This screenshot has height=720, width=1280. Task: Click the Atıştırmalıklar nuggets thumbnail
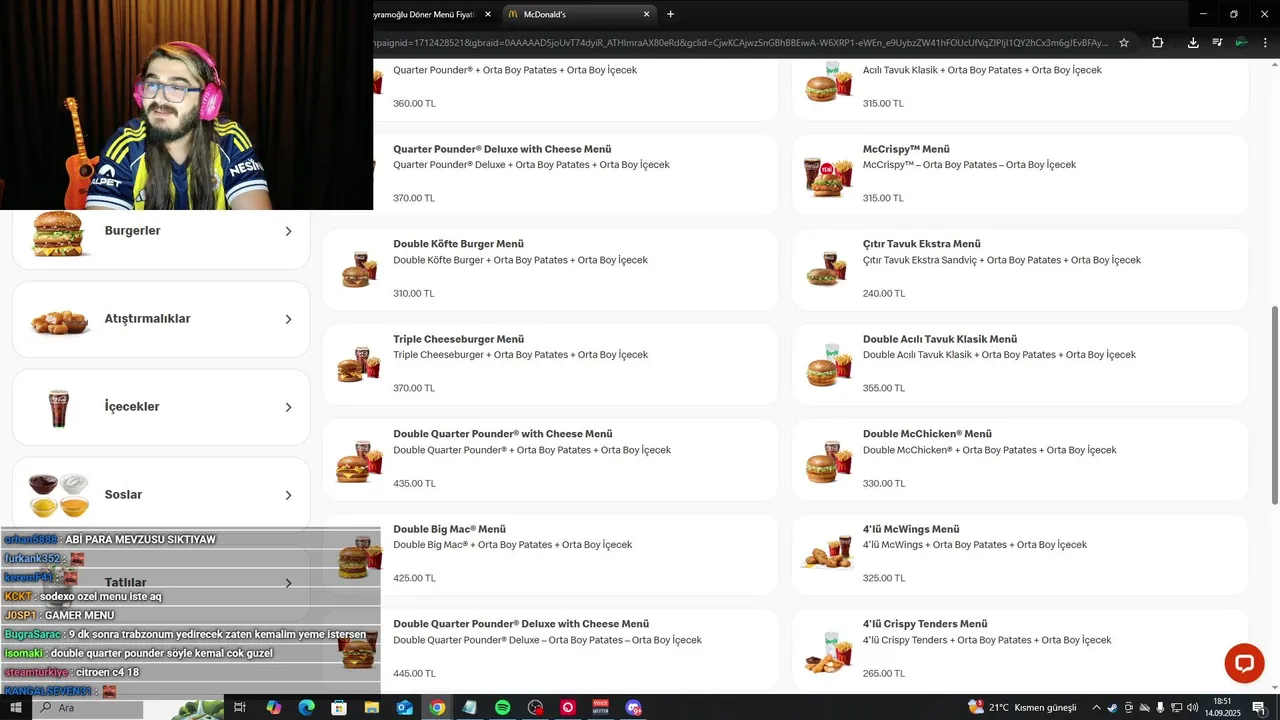(x=60, y=321)
